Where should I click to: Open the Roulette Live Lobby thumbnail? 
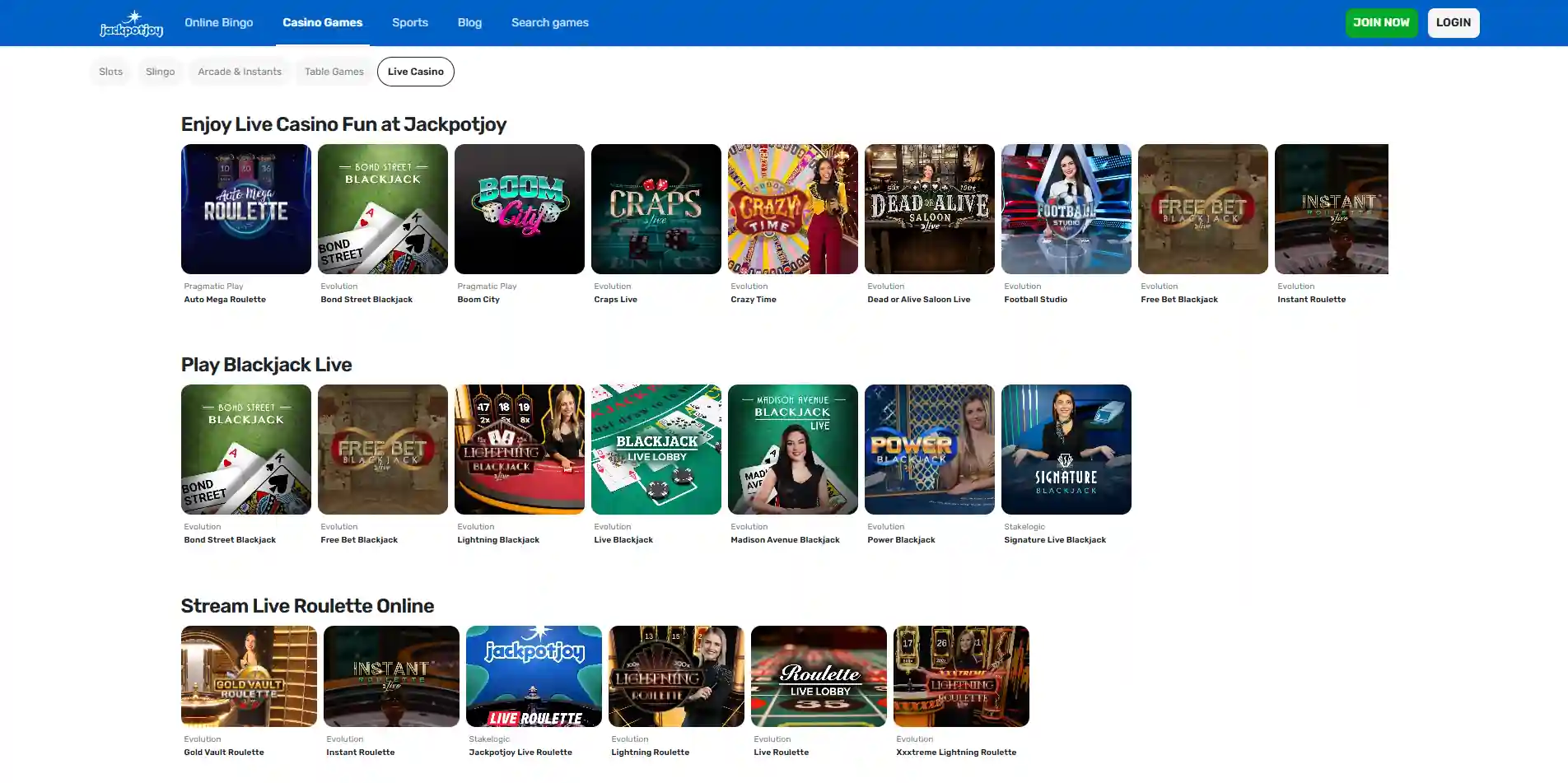click(819, 676)
